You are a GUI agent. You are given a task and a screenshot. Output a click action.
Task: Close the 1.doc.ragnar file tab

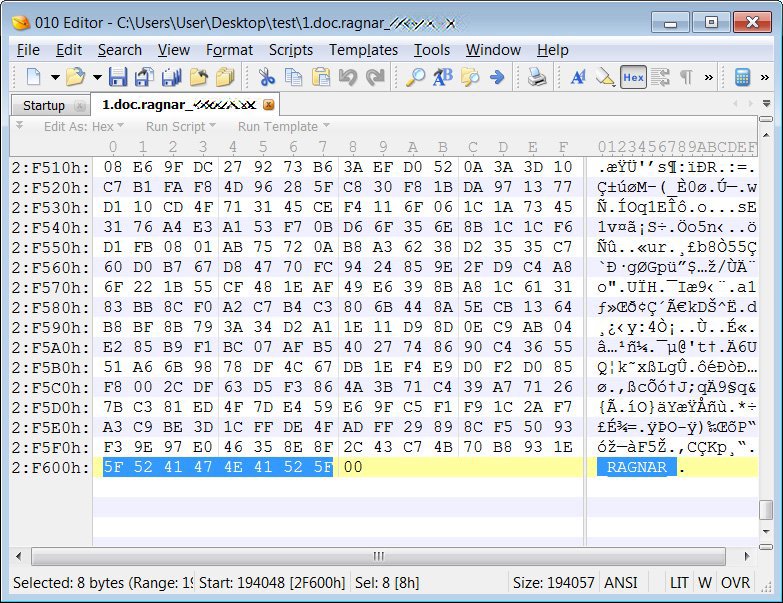coord(268,105)
